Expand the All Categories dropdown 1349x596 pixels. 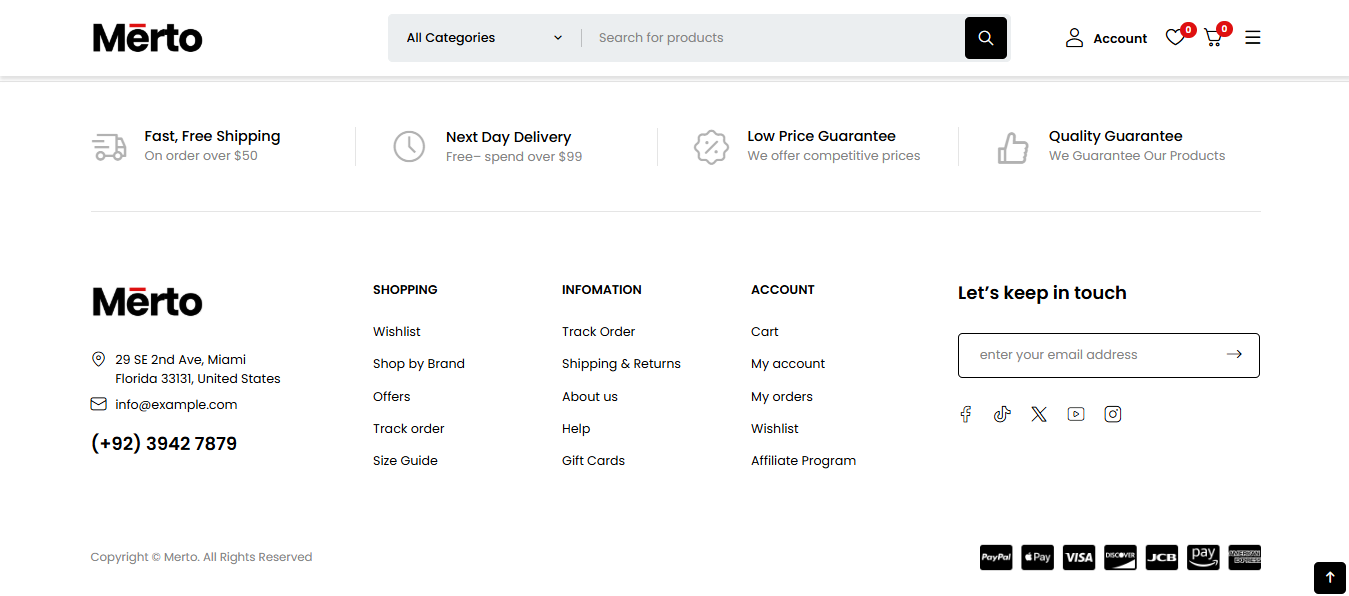coord(484,38)
